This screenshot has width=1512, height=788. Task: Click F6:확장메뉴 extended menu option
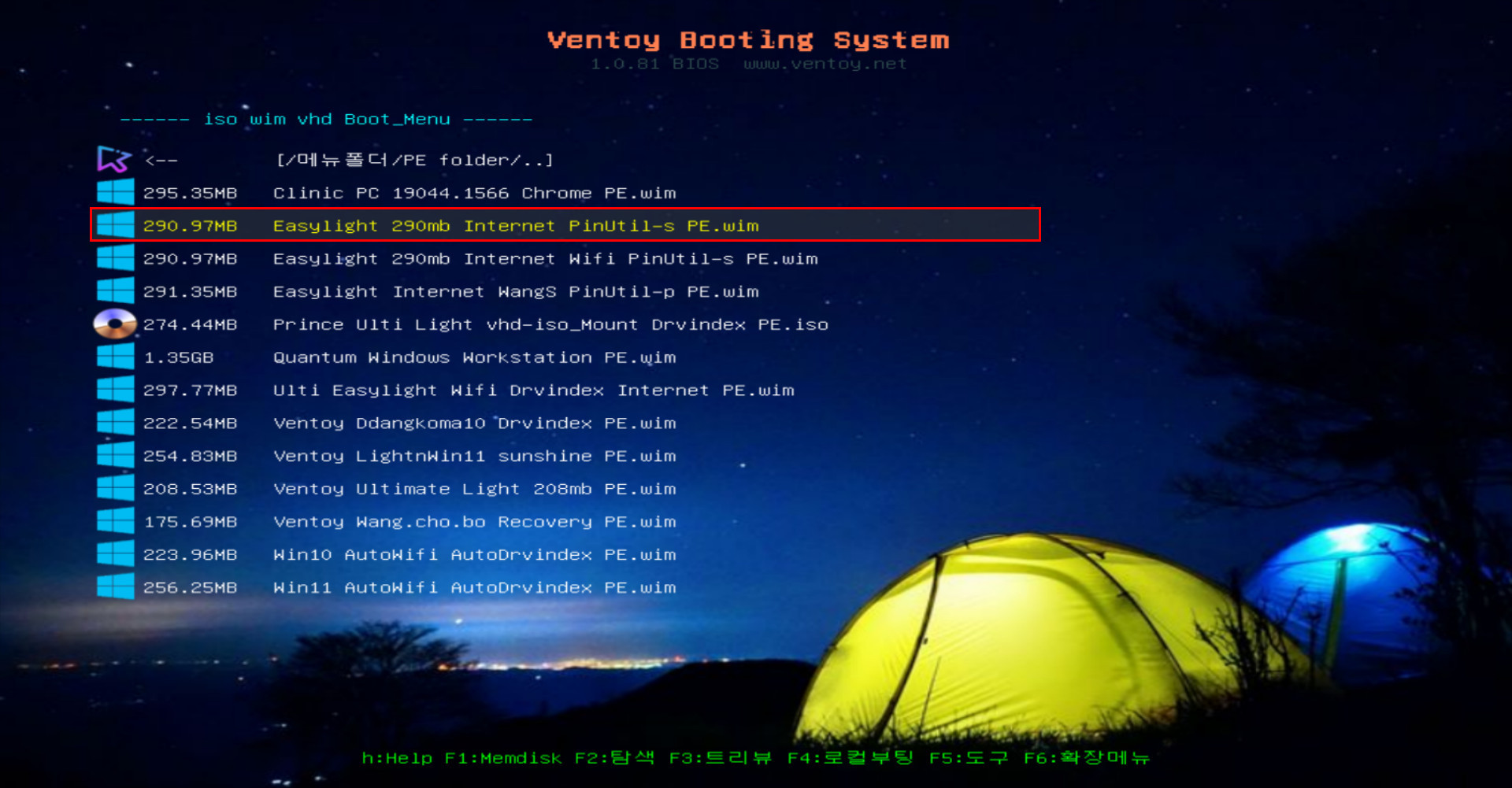click(x=1087, y=758)
